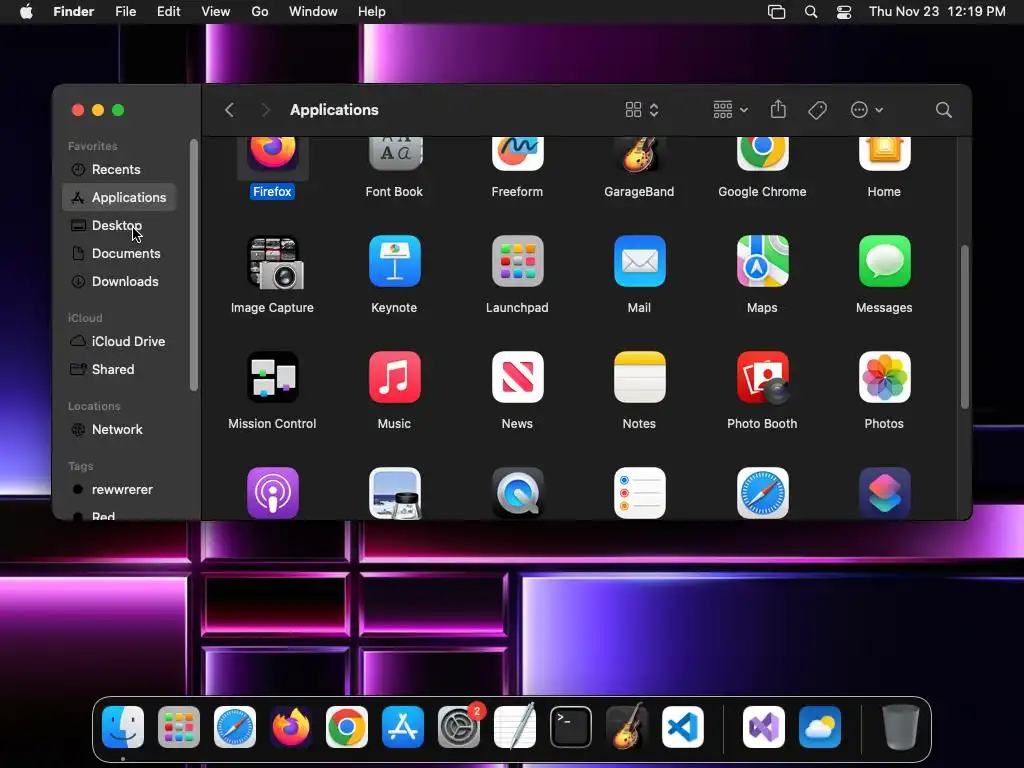Go to Desktop in sidebar favorites
This screenshot has width=1024, height=768.
click(x=119, y=225)
